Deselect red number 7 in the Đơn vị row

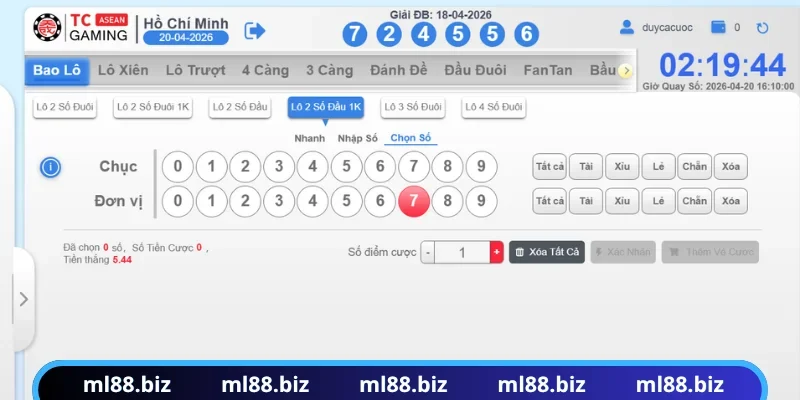tap(413, 201)
